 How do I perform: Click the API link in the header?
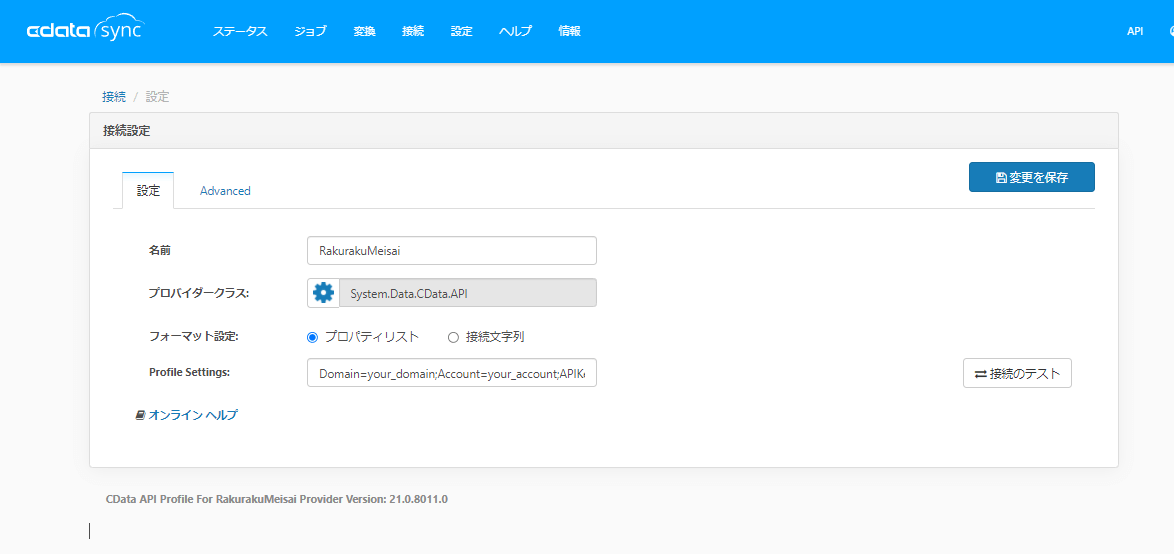pos(1135,31)
